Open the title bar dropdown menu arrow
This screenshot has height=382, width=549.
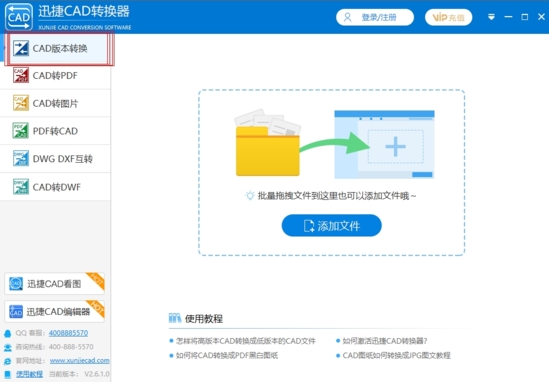tap(492, 17)
